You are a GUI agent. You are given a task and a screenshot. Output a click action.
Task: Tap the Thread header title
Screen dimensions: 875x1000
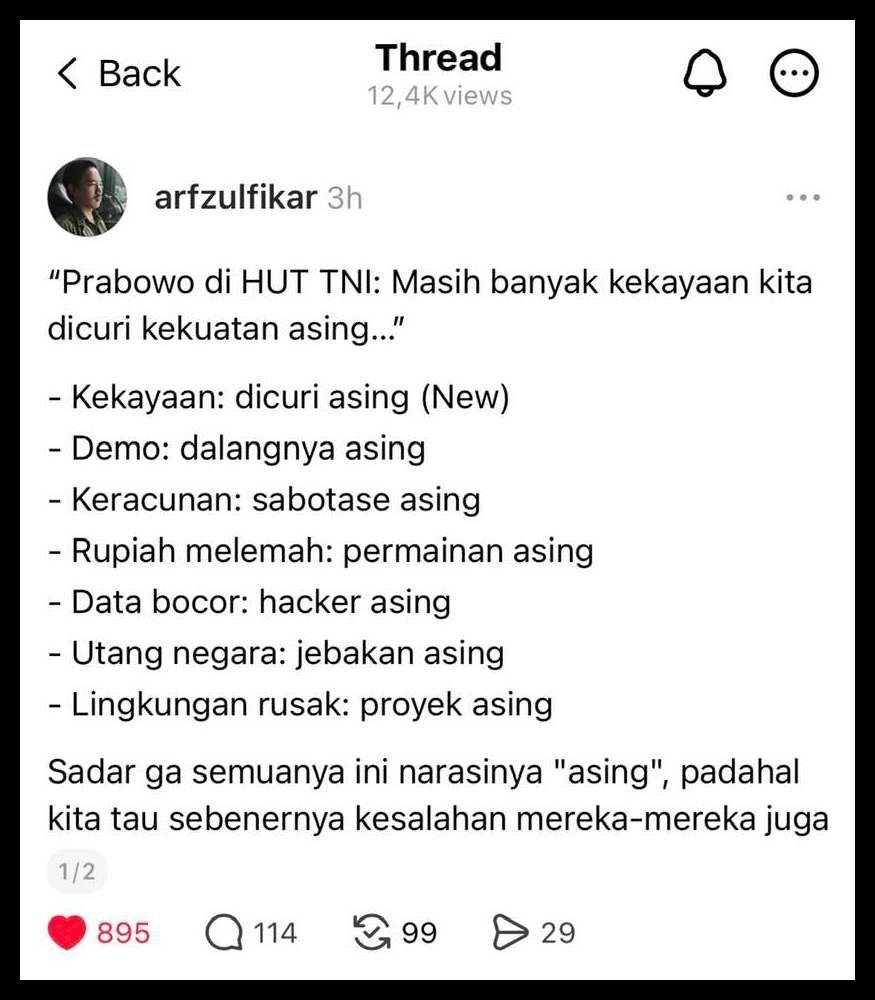[x=439, y=57]
